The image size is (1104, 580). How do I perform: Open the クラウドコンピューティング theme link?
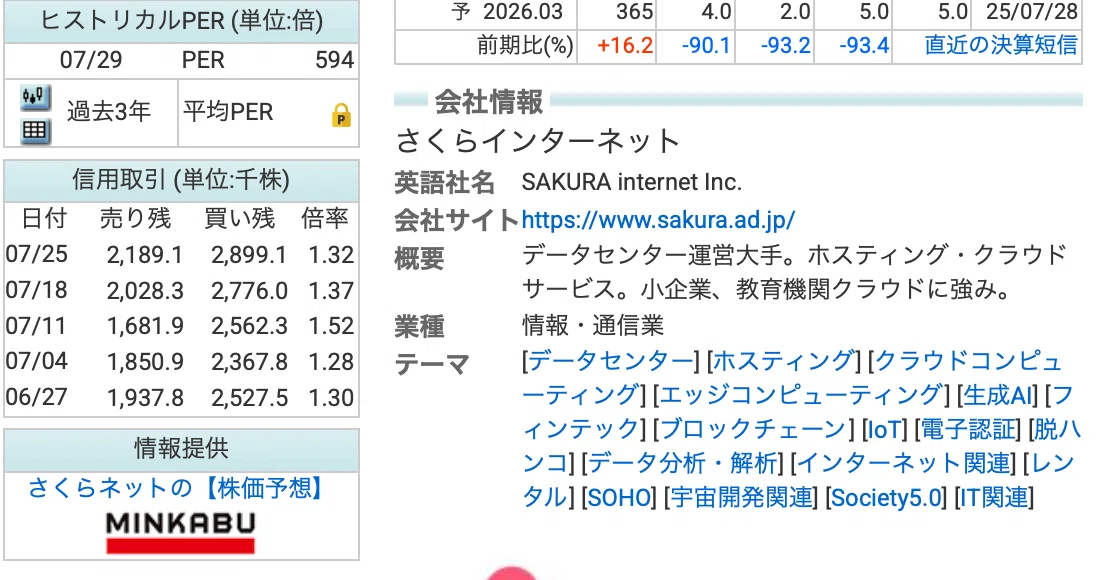tap(968, 361)
